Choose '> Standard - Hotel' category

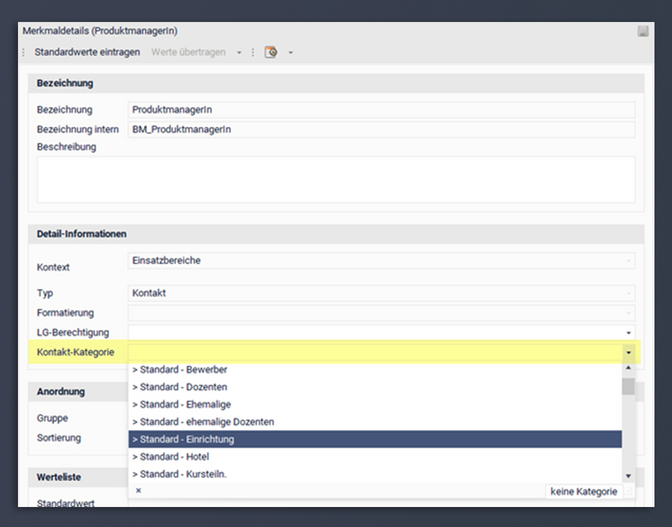(x=374, y=456)
